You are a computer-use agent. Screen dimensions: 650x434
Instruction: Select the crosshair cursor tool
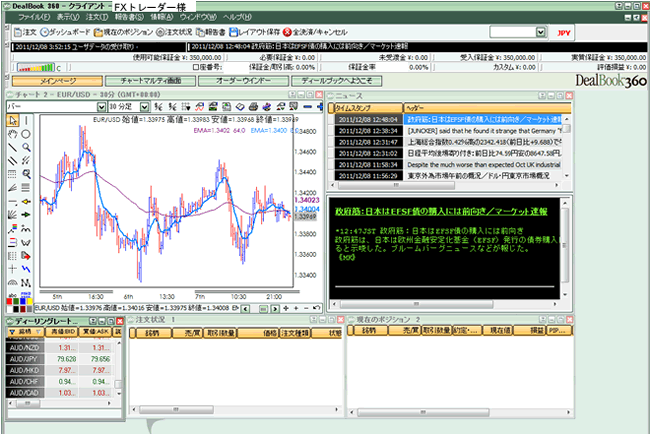point(13,269)
